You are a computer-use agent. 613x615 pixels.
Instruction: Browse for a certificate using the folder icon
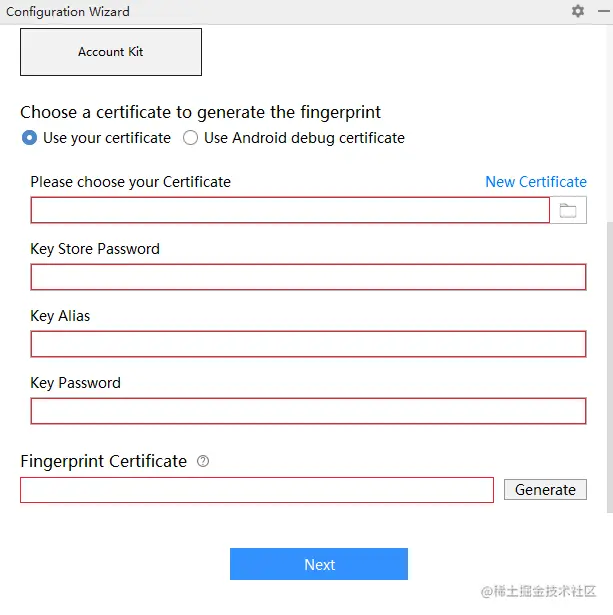(x=568, y=210)
